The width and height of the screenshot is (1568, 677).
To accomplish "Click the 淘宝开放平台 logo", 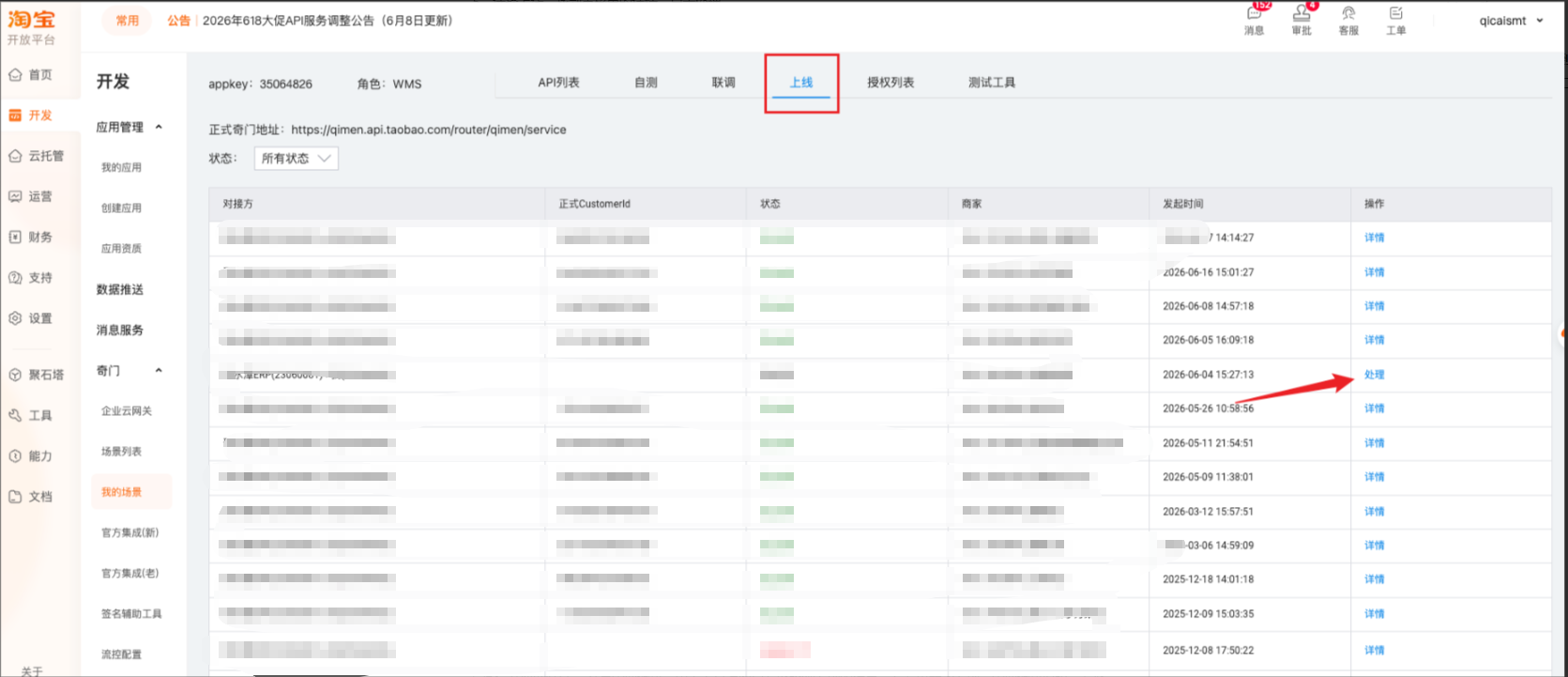I will (x=32, y=26).
